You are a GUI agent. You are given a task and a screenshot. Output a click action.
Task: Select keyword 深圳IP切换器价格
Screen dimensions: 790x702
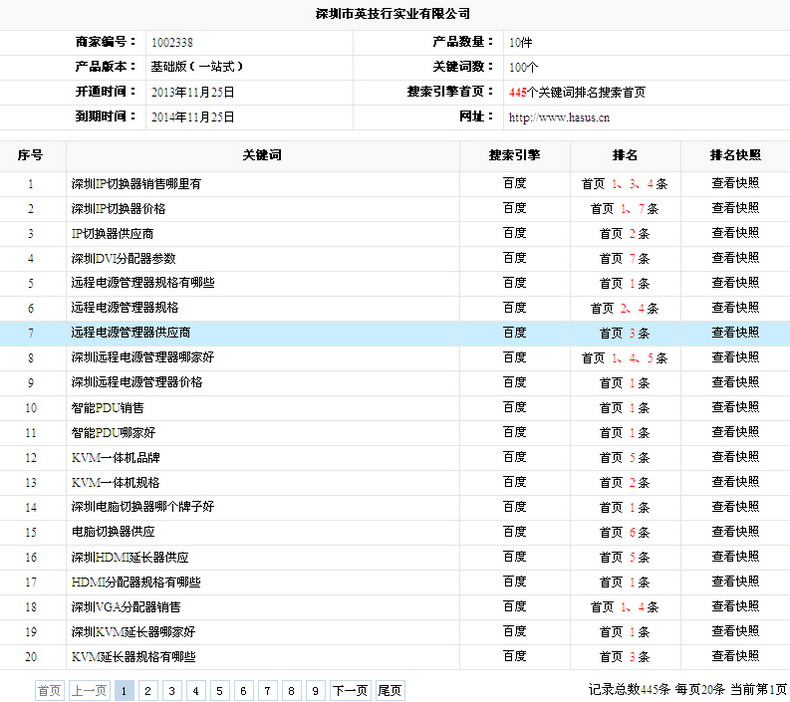coord(118,209)
